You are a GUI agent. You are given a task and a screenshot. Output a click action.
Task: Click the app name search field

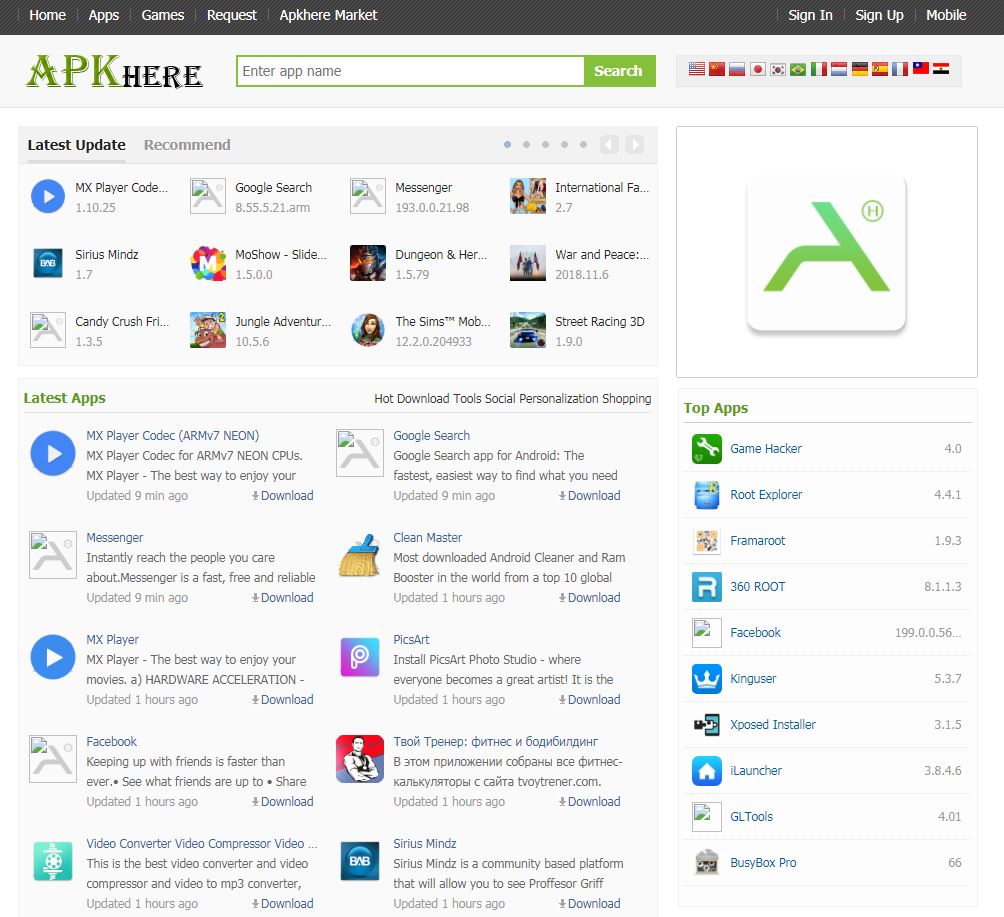click(407, 71)
